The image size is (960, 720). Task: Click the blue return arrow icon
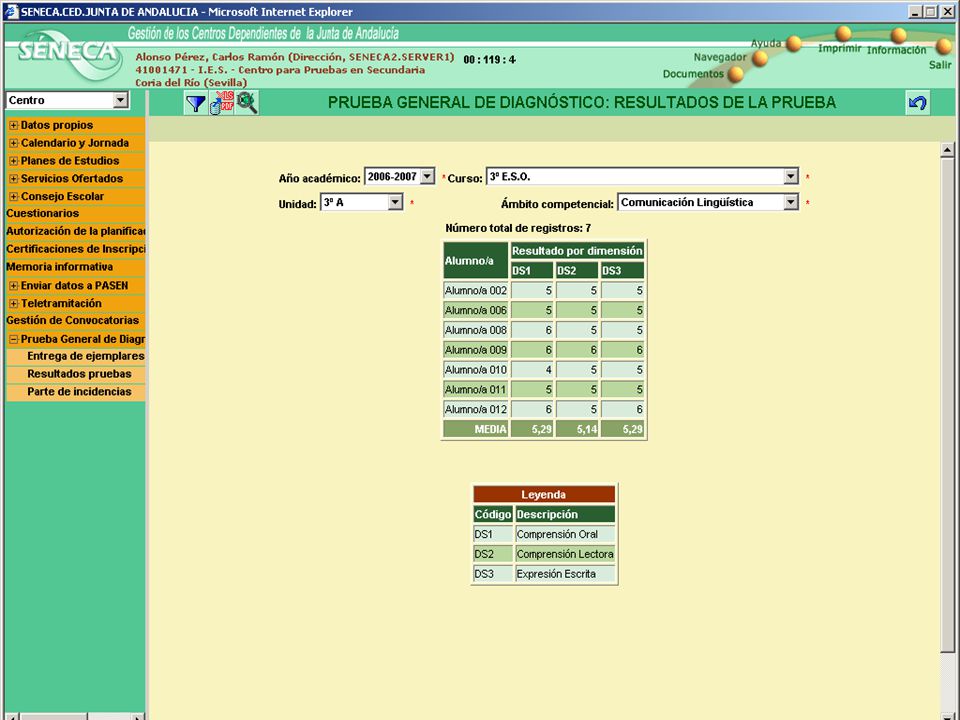(917, 102)
